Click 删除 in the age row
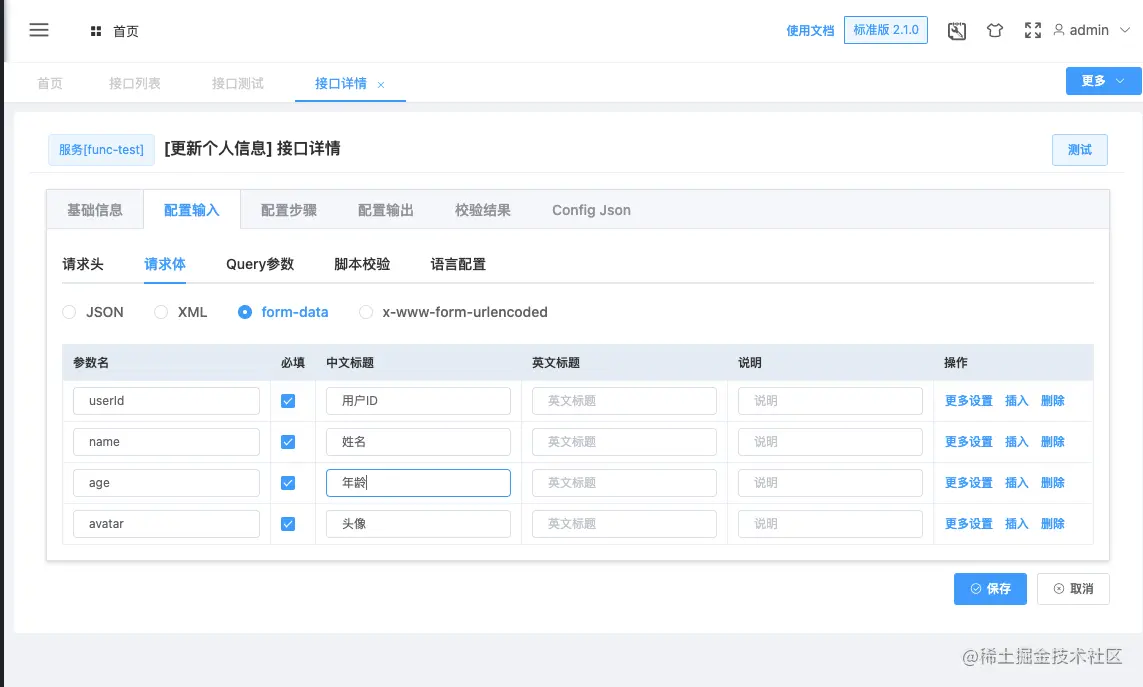Image resolution: width=1143 pixels, height=687 pixels. pyautogui.click(x=1053, y=483)
